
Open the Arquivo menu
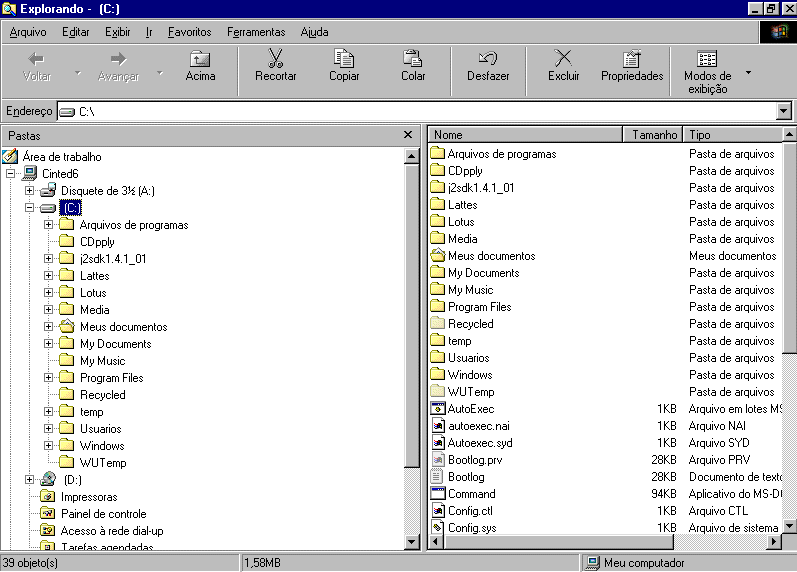(28, 32)
